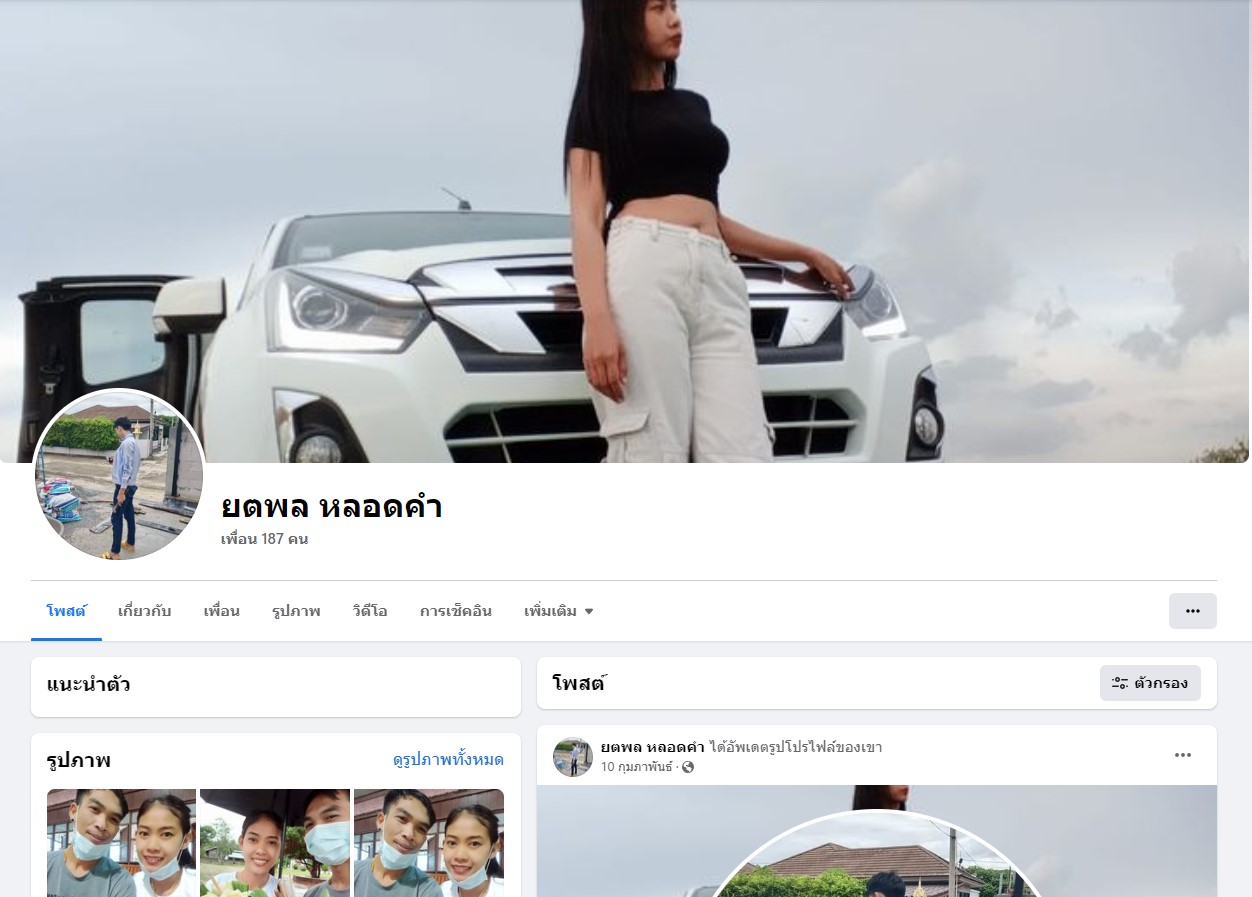
Task: Open the เกี่ยวกับ tab
Action: 144,611
